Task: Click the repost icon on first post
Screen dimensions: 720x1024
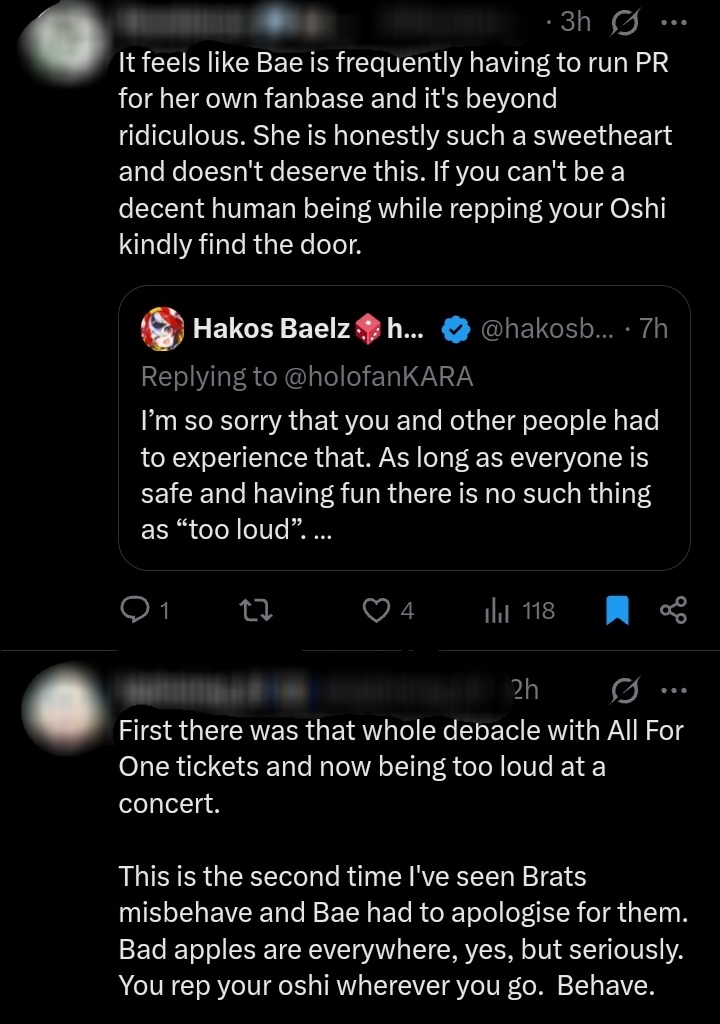Action: [259, 610]
